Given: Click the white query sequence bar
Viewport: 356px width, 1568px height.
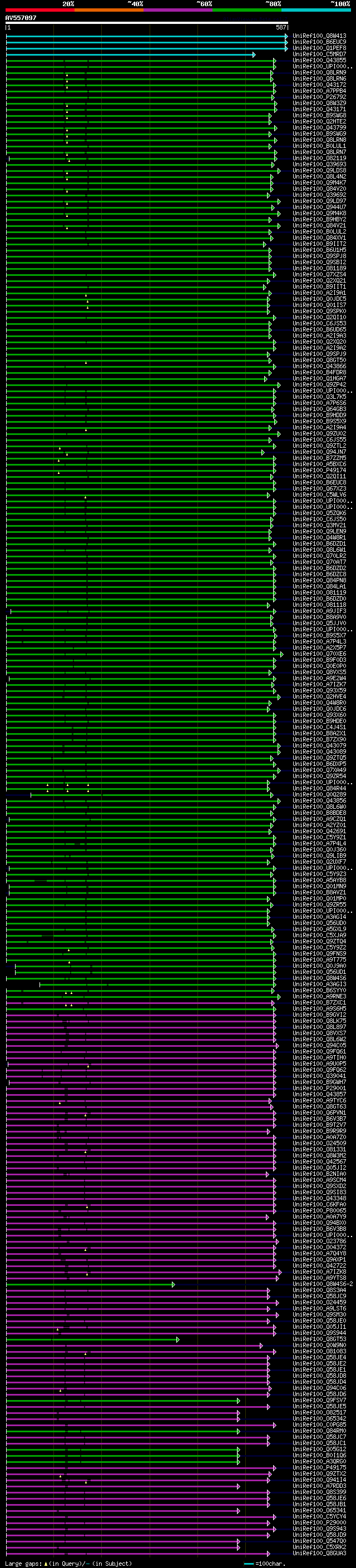Looking at the screenshot, I should pyautogui.click(x=147, y=23).
